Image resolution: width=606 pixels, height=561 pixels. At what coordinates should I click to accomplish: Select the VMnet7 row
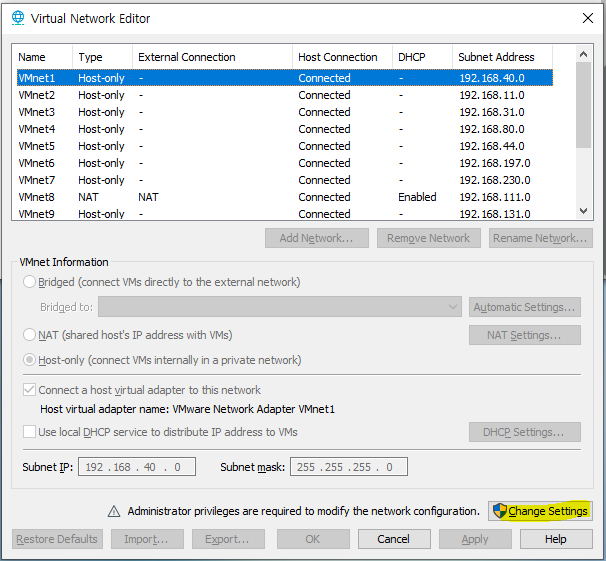(x=285, y=180)
